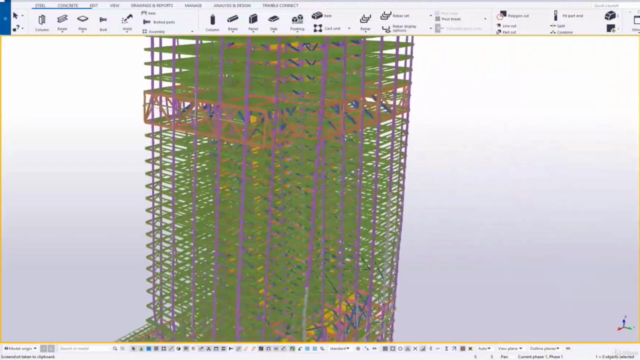Select the Fit part end tool
Image resolution: width=640 pixels, height=360 pixels.
[x=568, y=16]
